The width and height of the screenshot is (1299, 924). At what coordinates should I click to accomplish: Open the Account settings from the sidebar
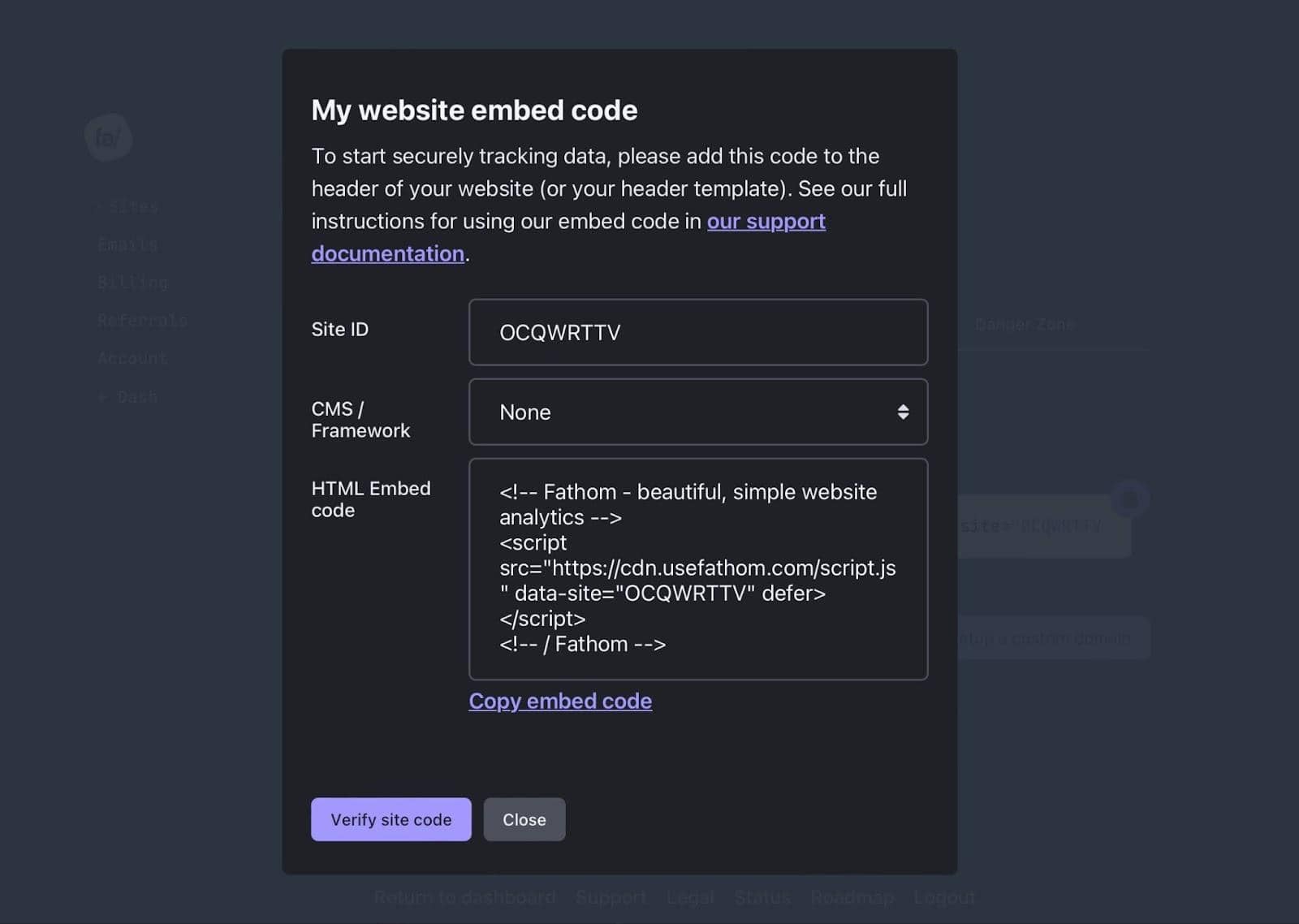[x=132, y=357]
